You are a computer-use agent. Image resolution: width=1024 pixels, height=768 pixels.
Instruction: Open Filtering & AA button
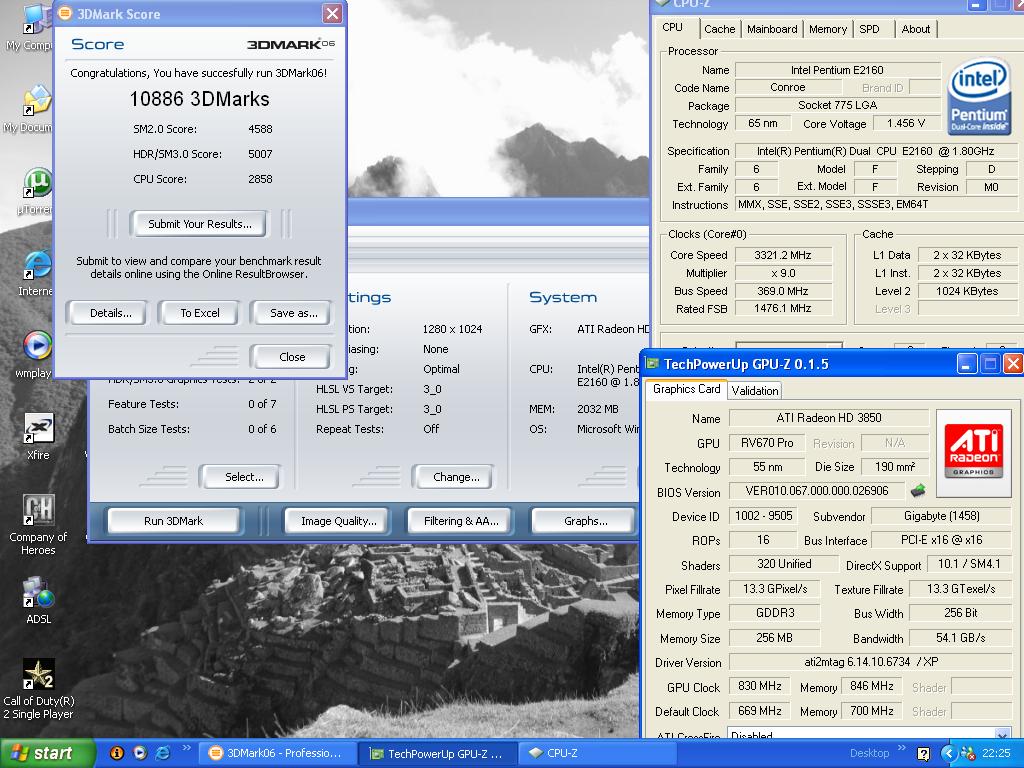pyautogui.click(x=460, y=520)
